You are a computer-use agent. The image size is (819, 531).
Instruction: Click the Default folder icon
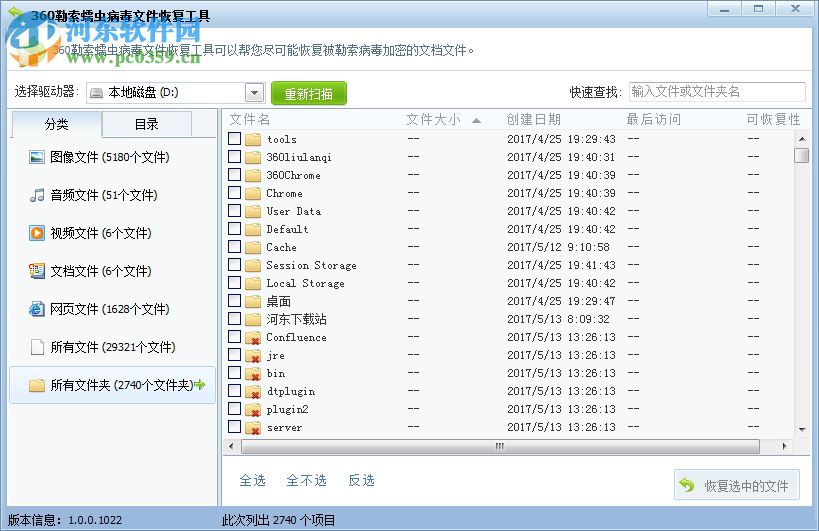[253, 229]
